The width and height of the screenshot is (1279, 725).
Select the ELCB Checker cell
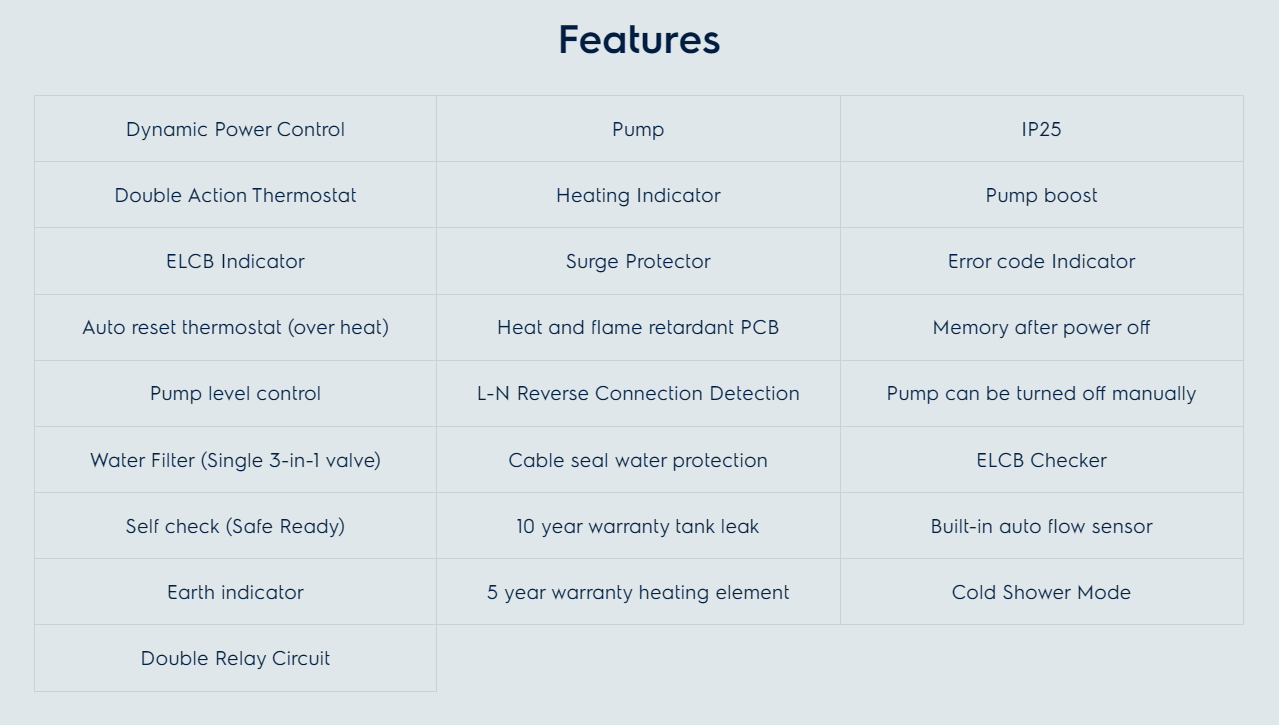[1041, 461]
